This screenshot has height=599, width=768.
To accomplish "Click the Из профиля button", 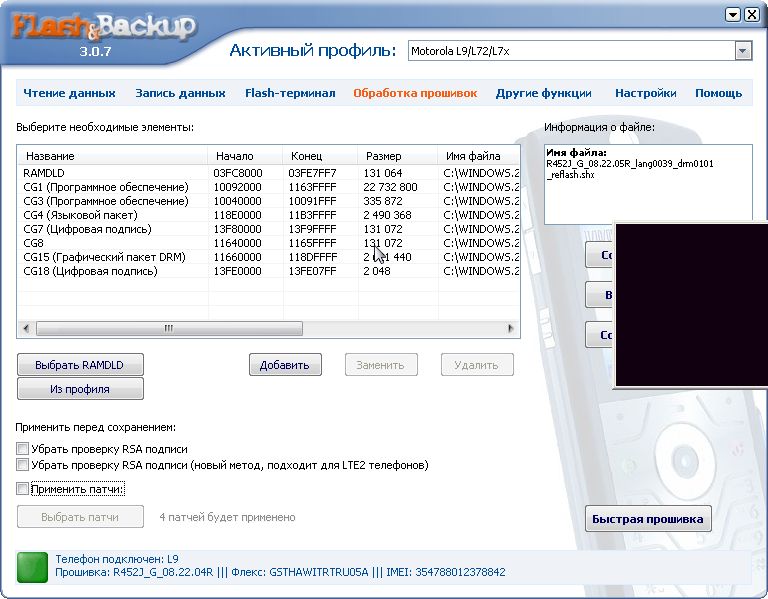I will (80, 389).
